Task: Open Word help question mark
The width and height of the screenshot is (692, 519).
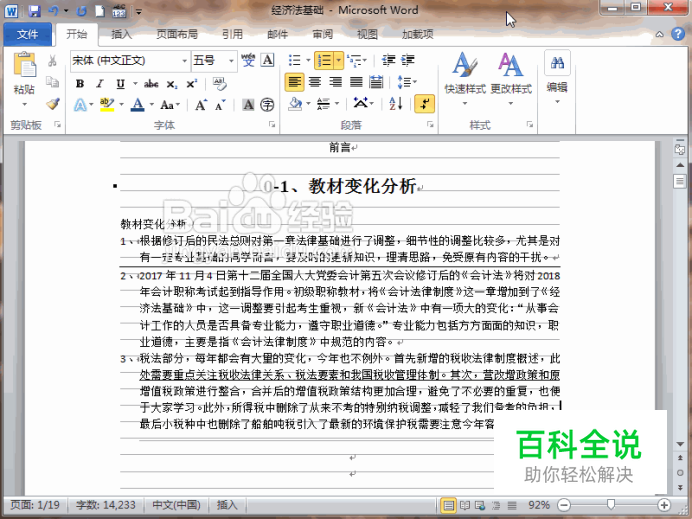Action: coord(678,34)
